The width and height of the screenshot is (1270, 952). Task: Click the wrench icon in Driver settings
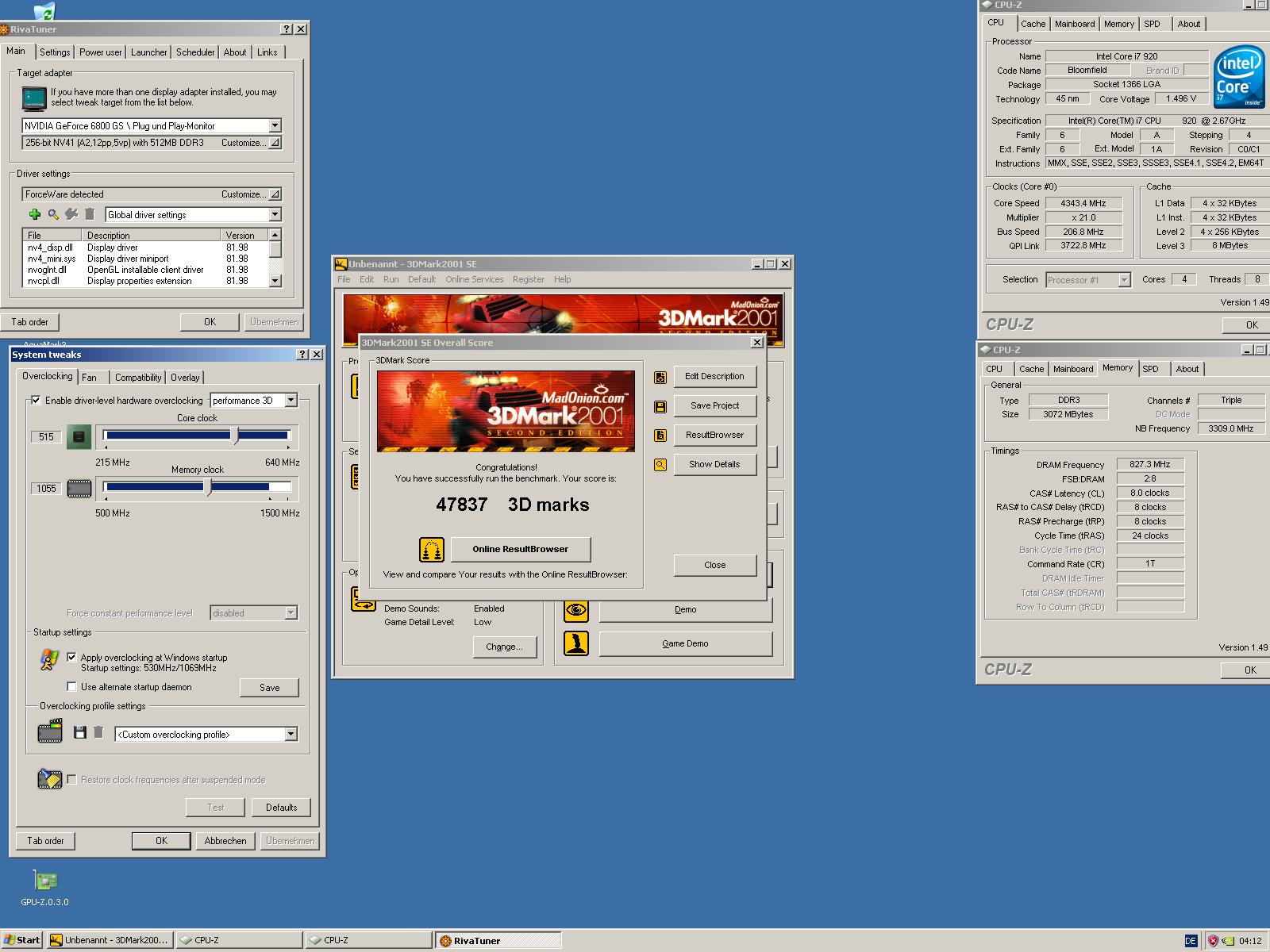click(71, 214)
